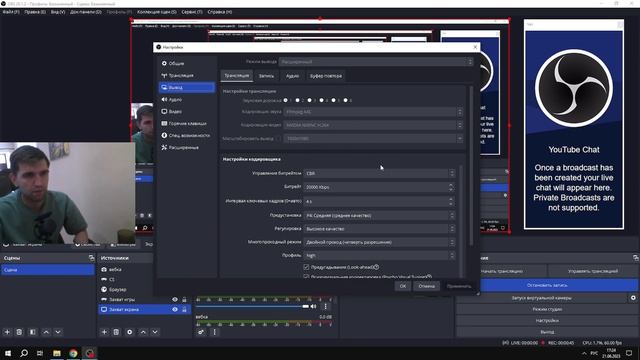This screenshot has height=360, width=640.
Task: Delete selected source using Sources trash icon
Action: click(116, 332)
